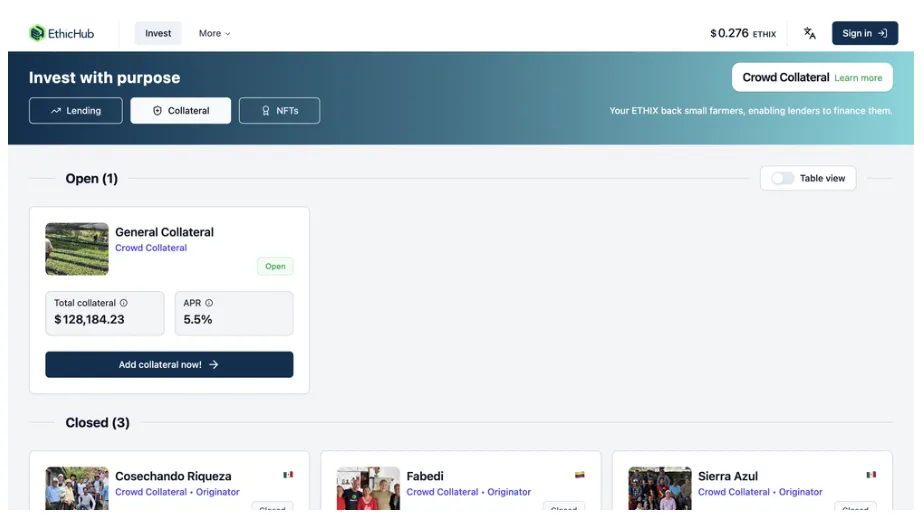Screen dimensions: 924x526
Task: Click the Invest with purpose heading
Action: [104, 78]
